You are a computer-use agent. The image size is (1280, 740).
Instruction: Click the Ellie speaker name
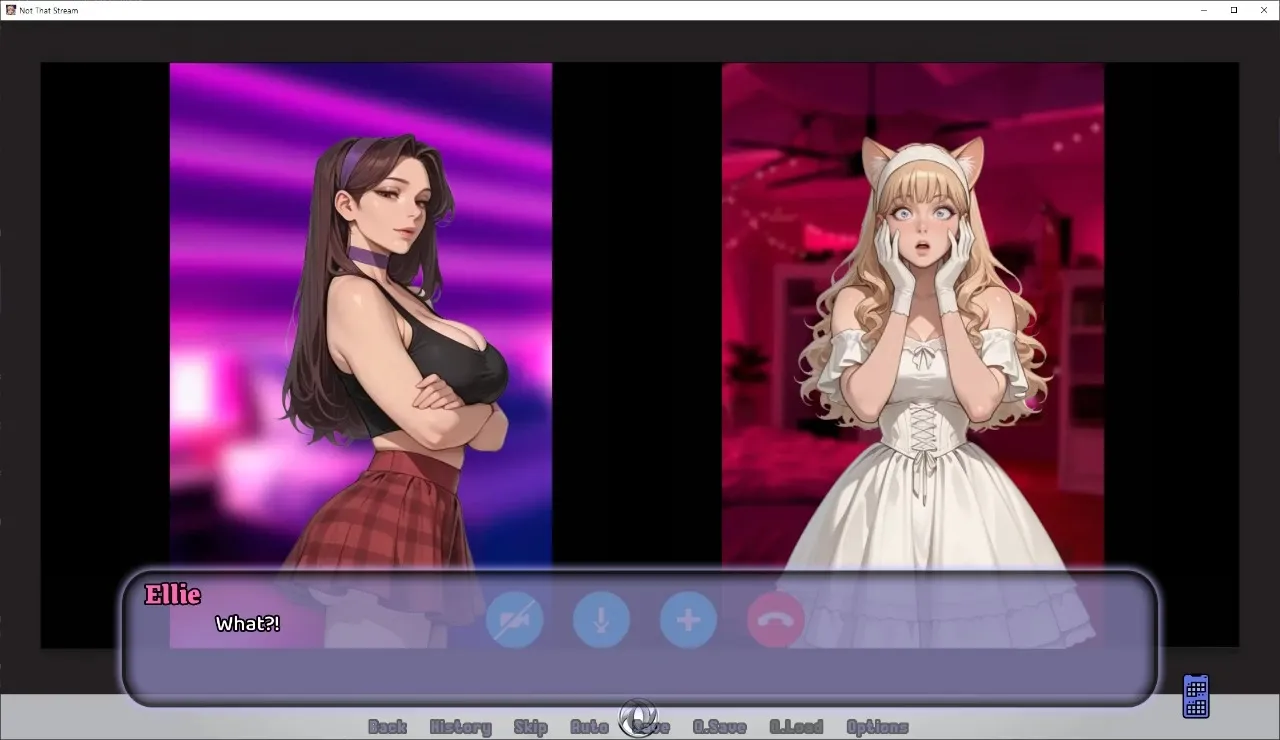coord(173,594)
